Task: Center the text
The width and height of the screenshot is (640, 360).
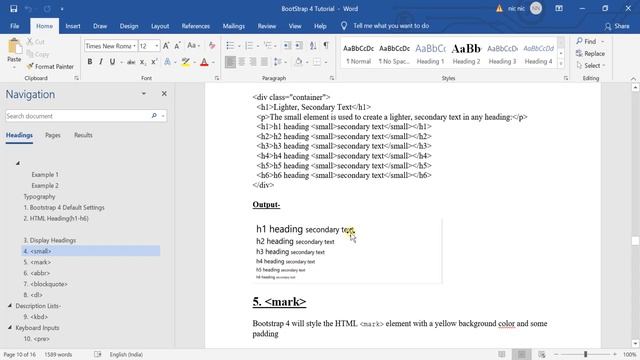Action: (242, 62)
